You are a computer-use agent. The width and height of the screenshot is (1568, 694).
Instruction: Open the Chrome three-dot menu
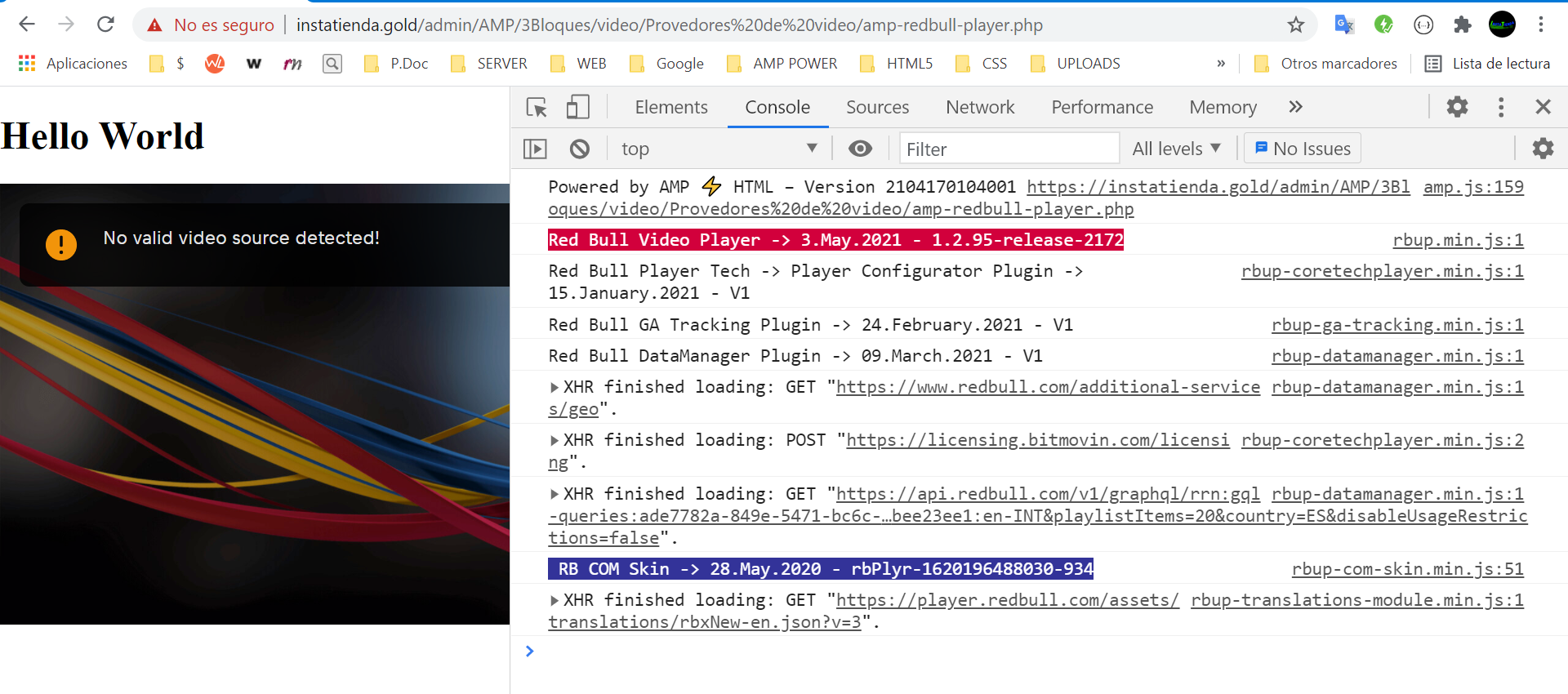[1541, 24]
